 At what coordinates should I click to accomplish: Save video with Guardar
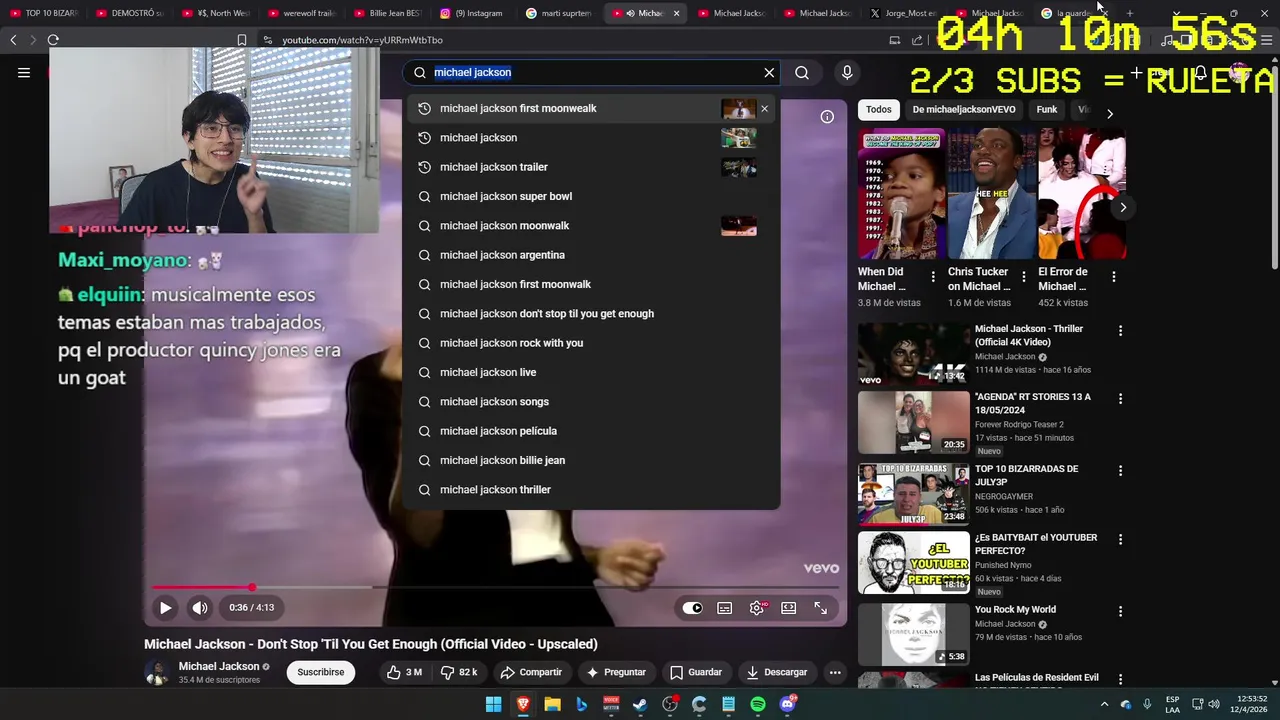696,672
